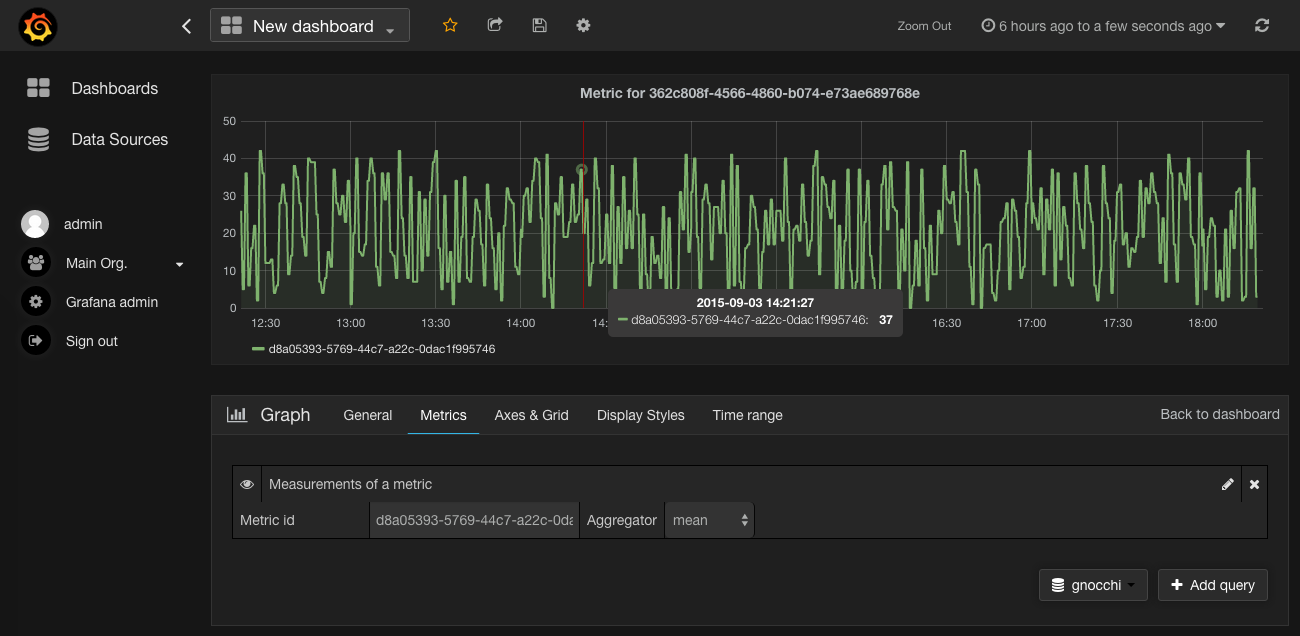Click the Add query button
Screen dimensions: 1300x636
click(x=1212, y=585)
